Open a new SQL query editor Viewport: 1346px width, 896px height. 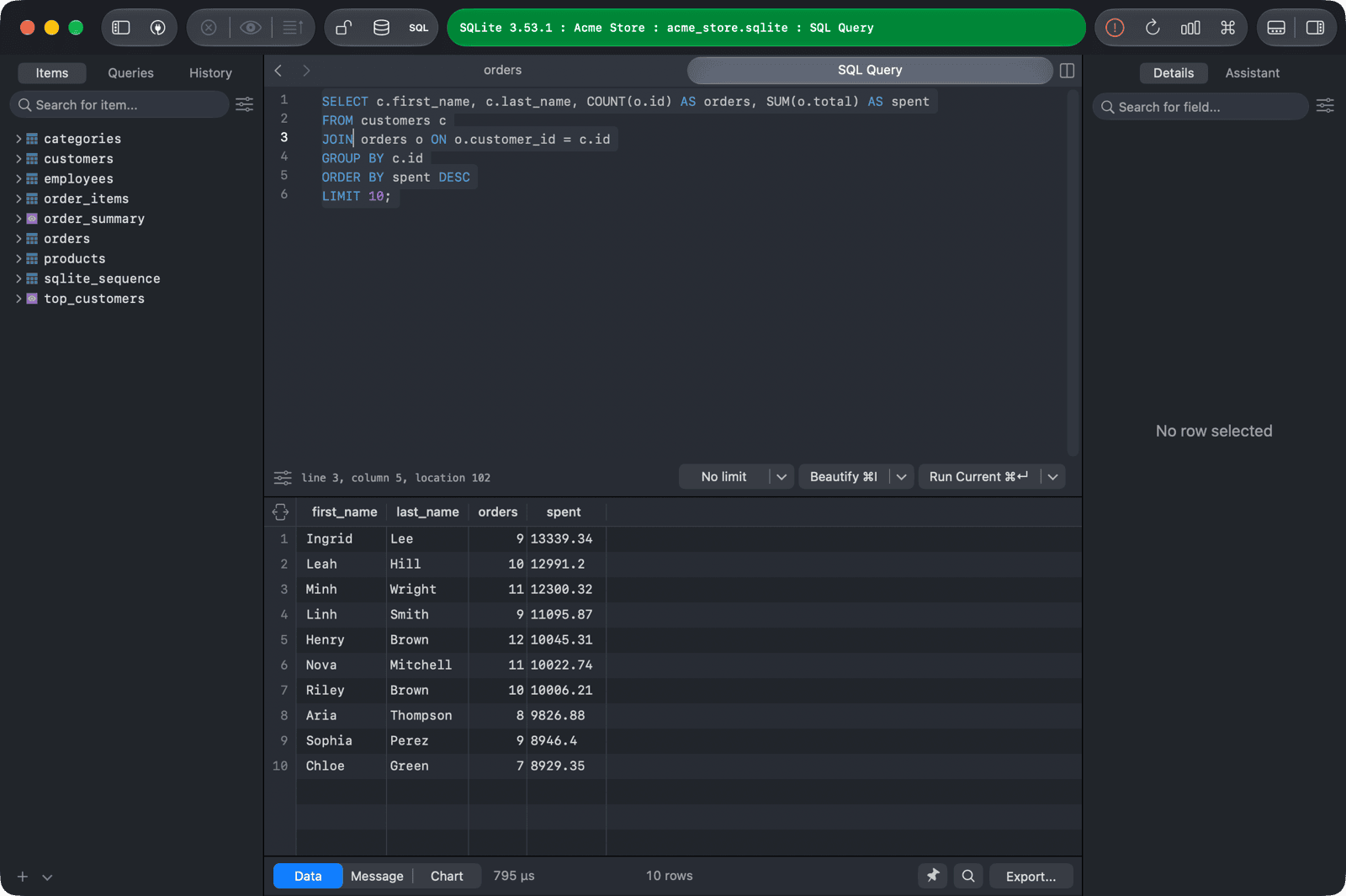419,28
